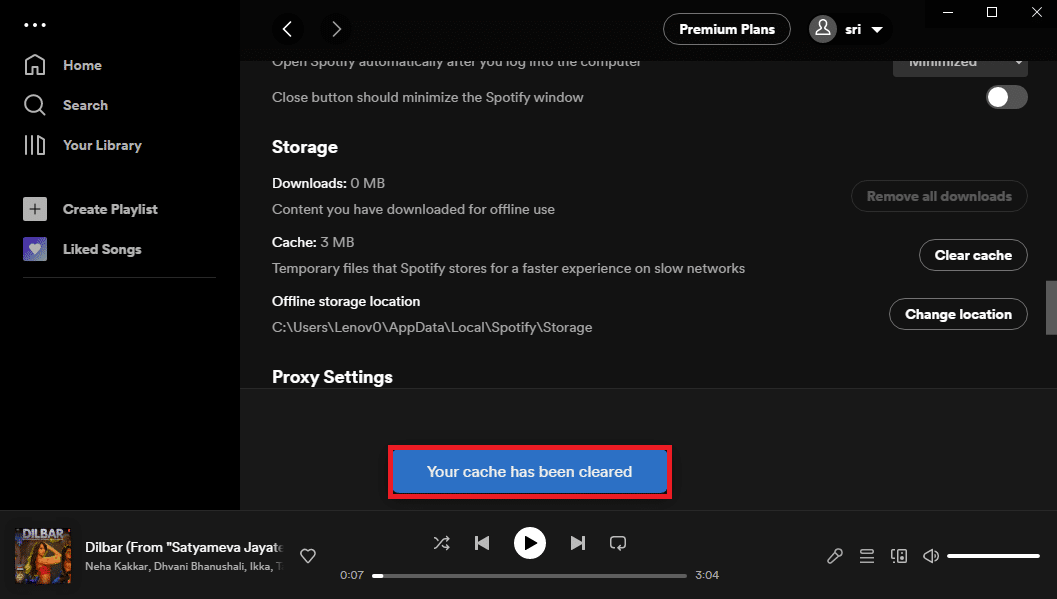Minimize the Spotify window
This screenshot has width=1057, height=599.
click(948, 12)
